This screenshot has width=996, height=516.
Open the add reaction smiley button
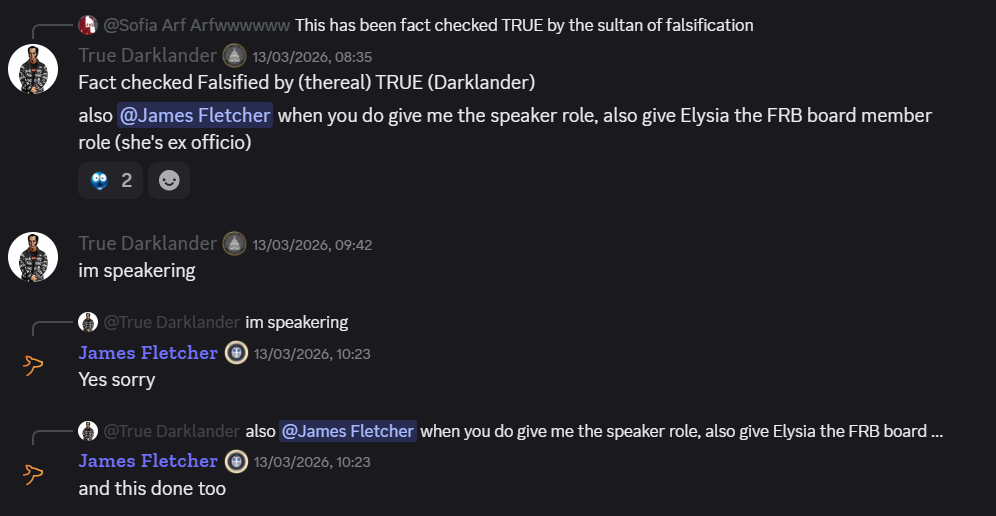coord(169,181)
